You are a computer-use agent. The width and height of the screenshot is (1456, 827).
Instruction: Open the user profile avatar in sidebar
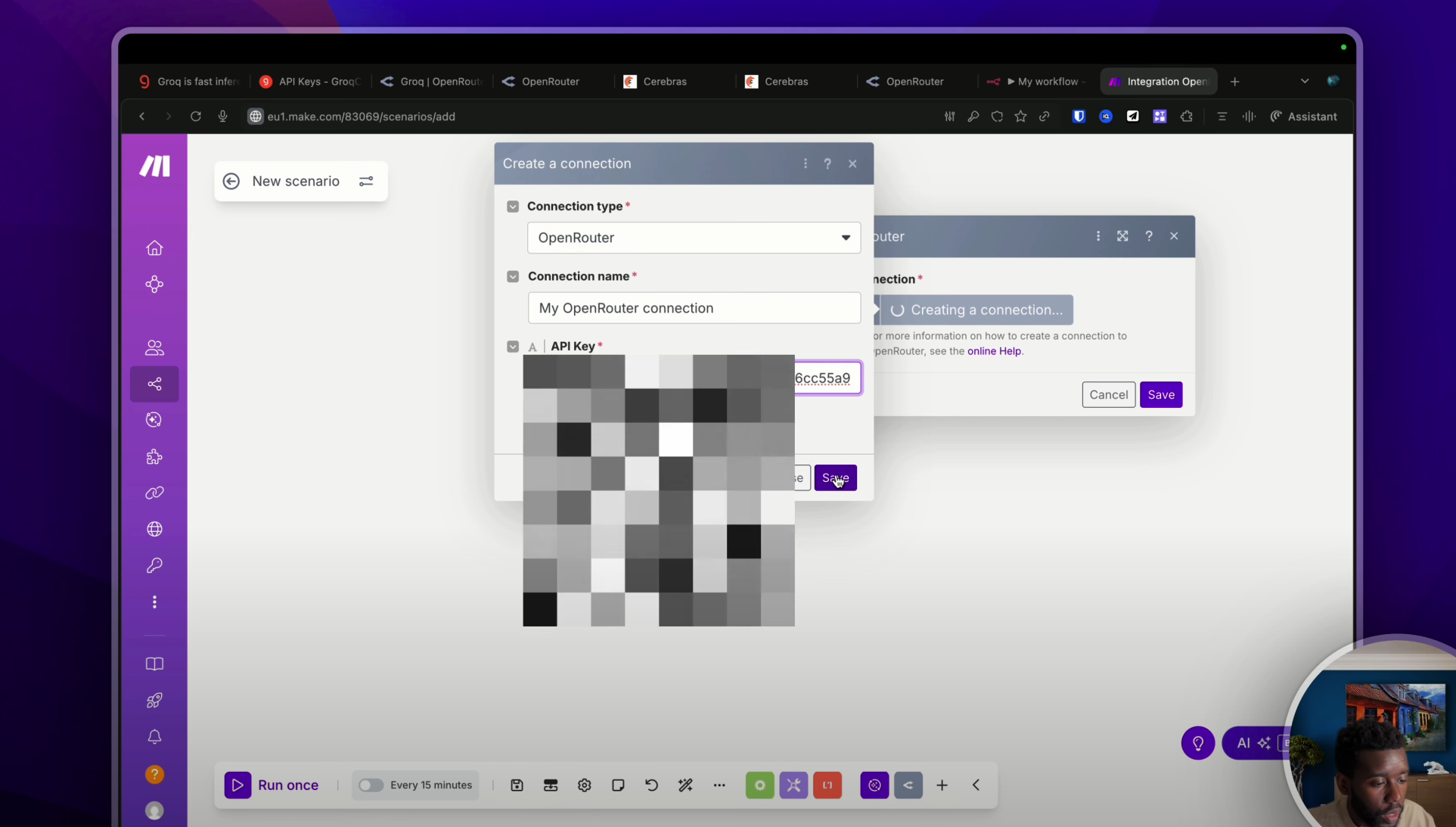[x=154, y=810]
